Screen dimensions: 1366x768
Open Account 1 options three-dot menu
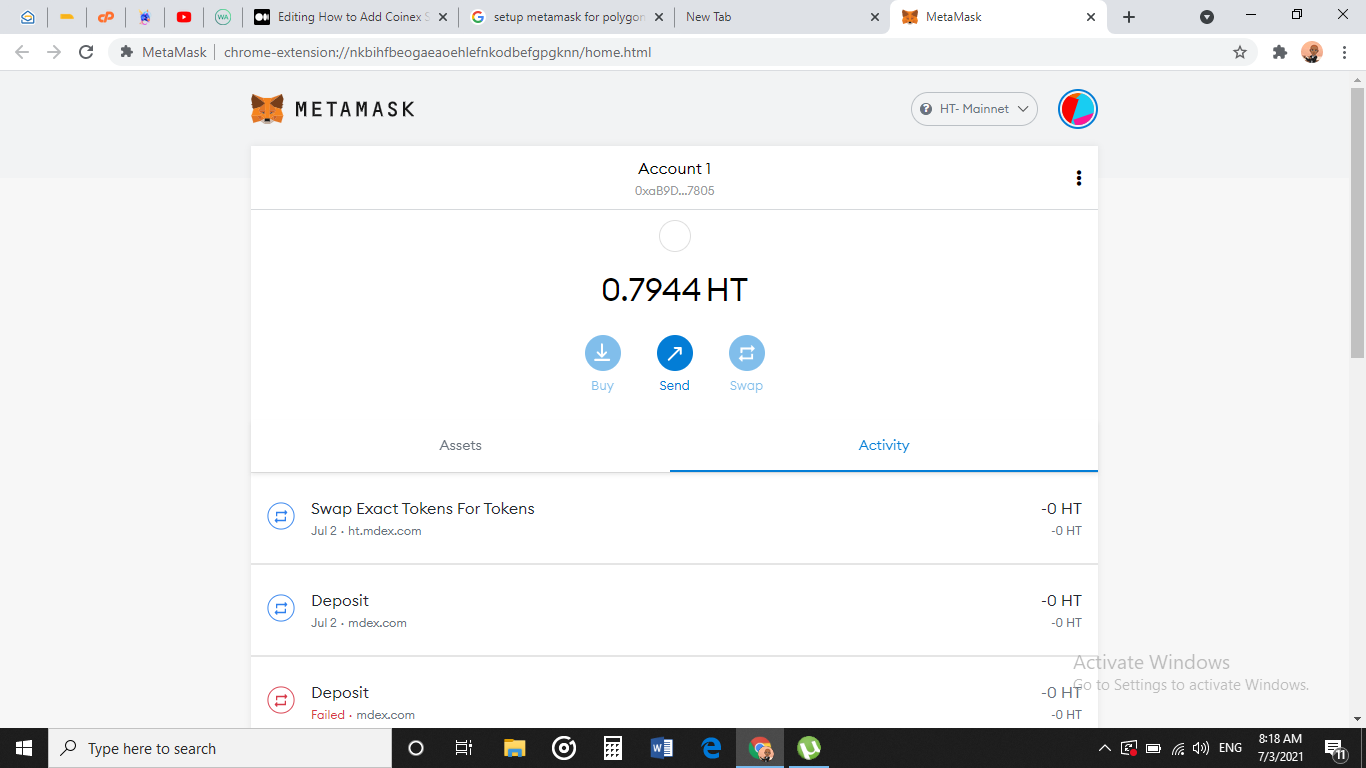(x=1078, y=178)
